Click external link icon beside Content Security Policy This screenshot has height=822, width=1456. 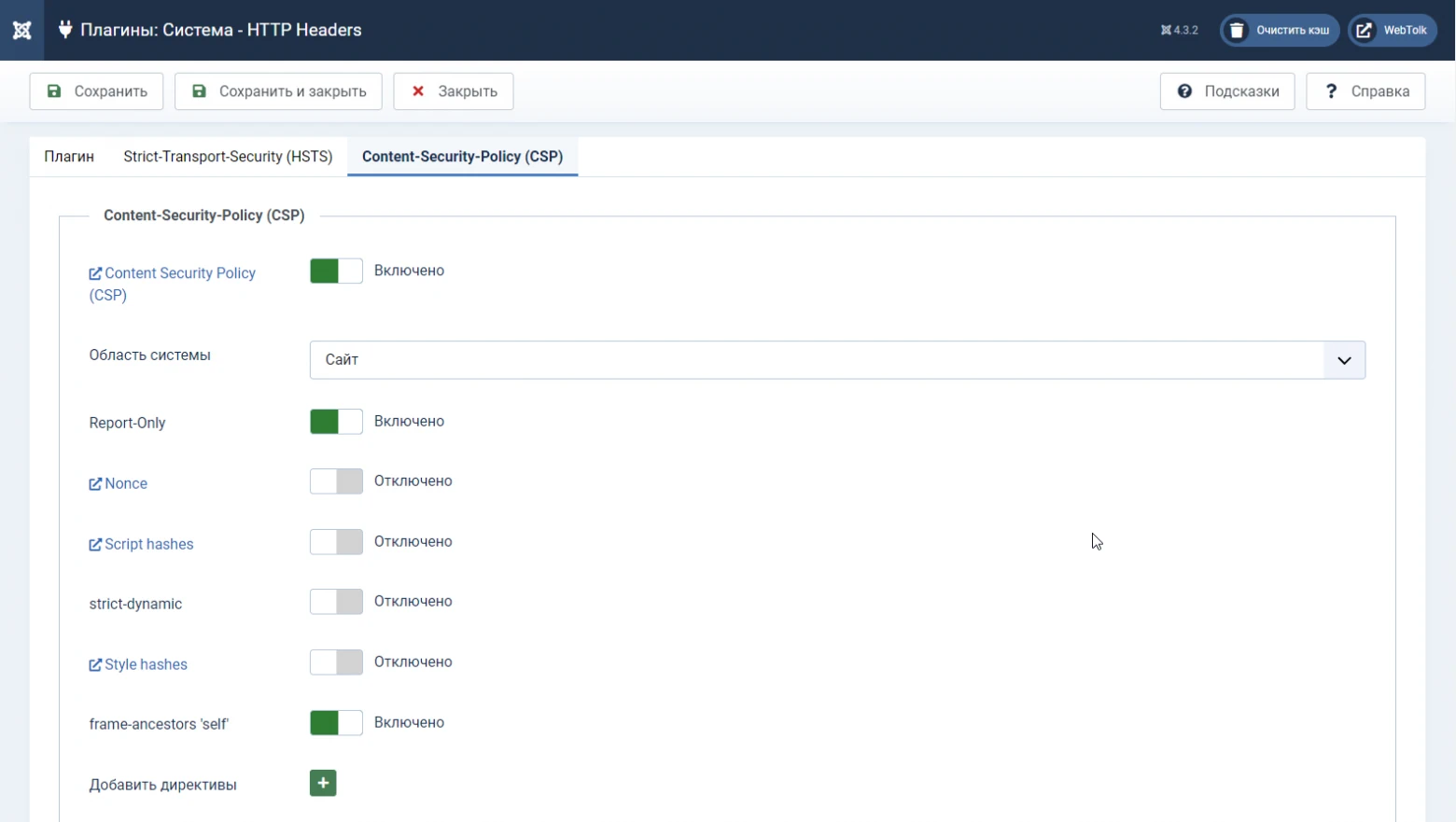pyautogui.click(x=95, y=274)
